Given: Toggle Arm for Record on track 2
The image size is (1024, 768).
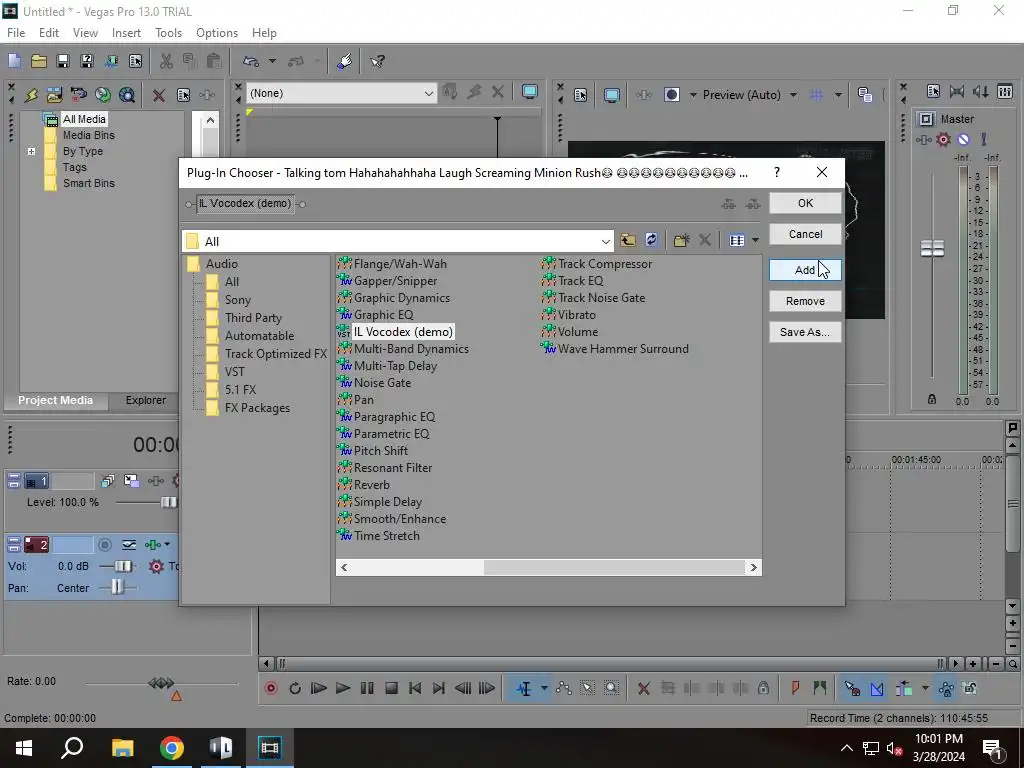Looking at the screenshot, I should click(104, 545).
